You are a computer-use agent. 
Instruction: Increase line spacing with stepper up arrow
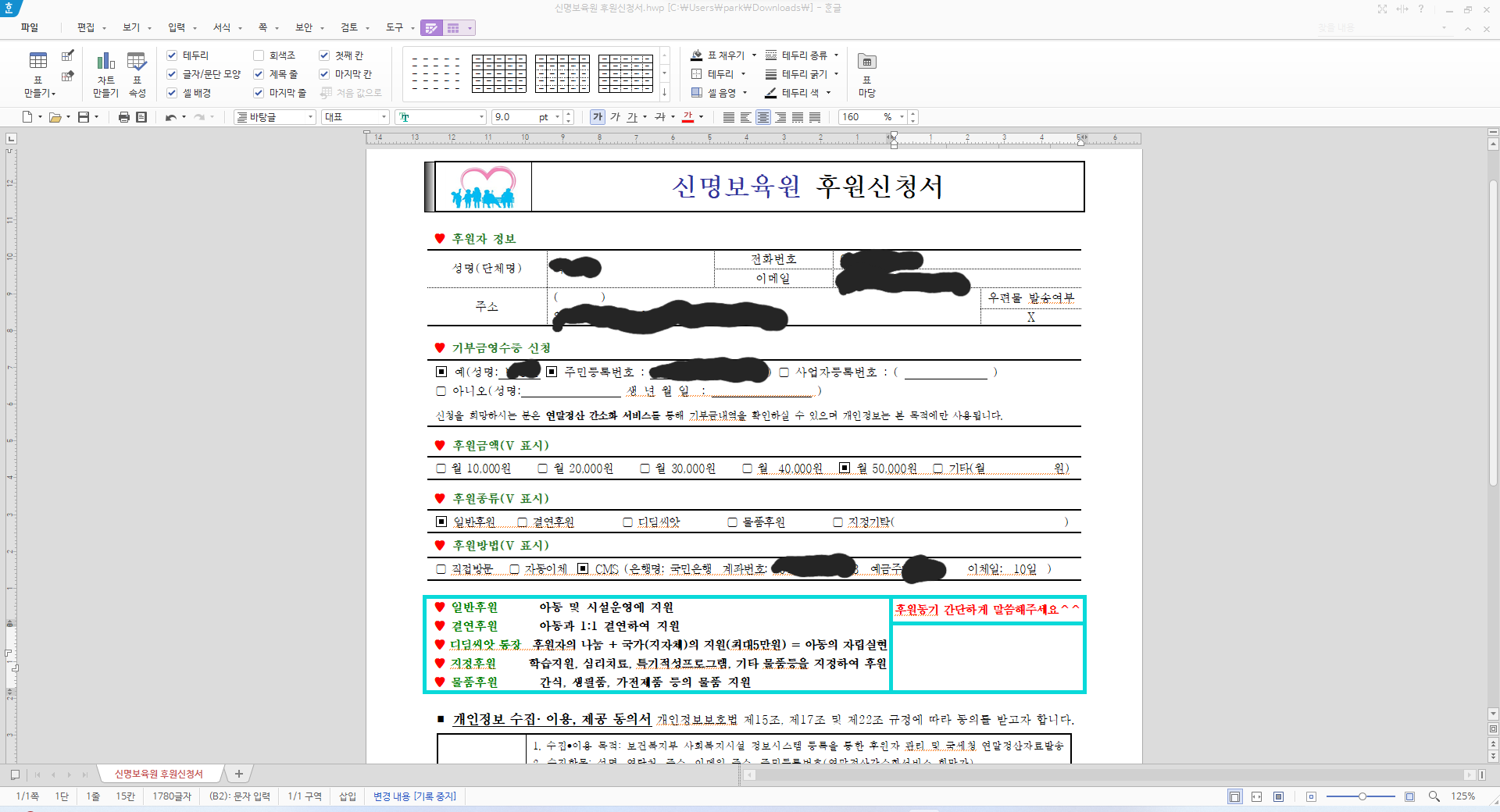[912, 113]
